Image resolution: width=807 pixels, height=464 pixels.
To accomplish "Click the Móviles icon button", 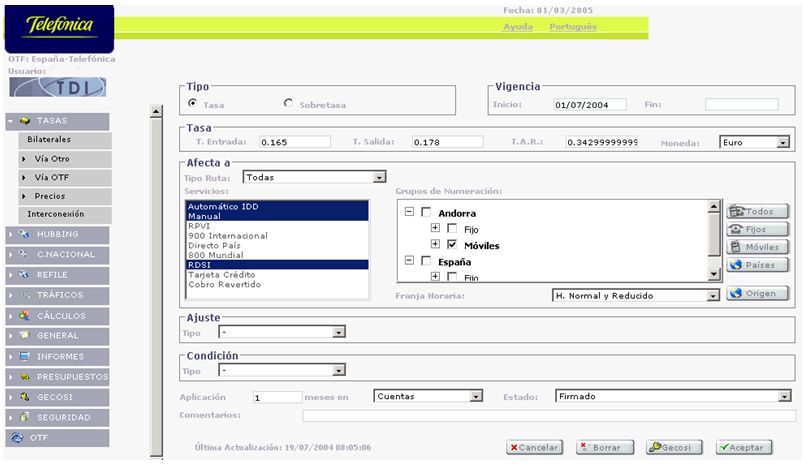I will click(x=757, y=247).
